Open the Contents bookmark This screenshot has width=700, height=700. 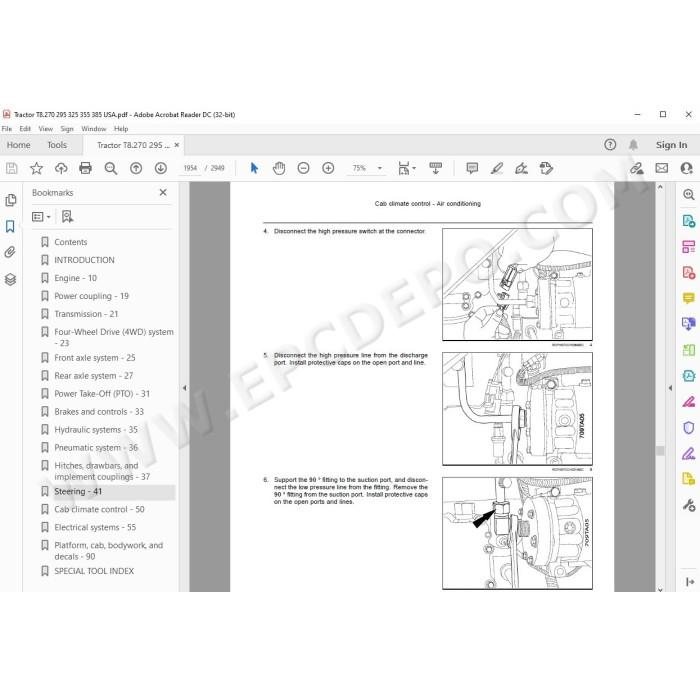71,242
